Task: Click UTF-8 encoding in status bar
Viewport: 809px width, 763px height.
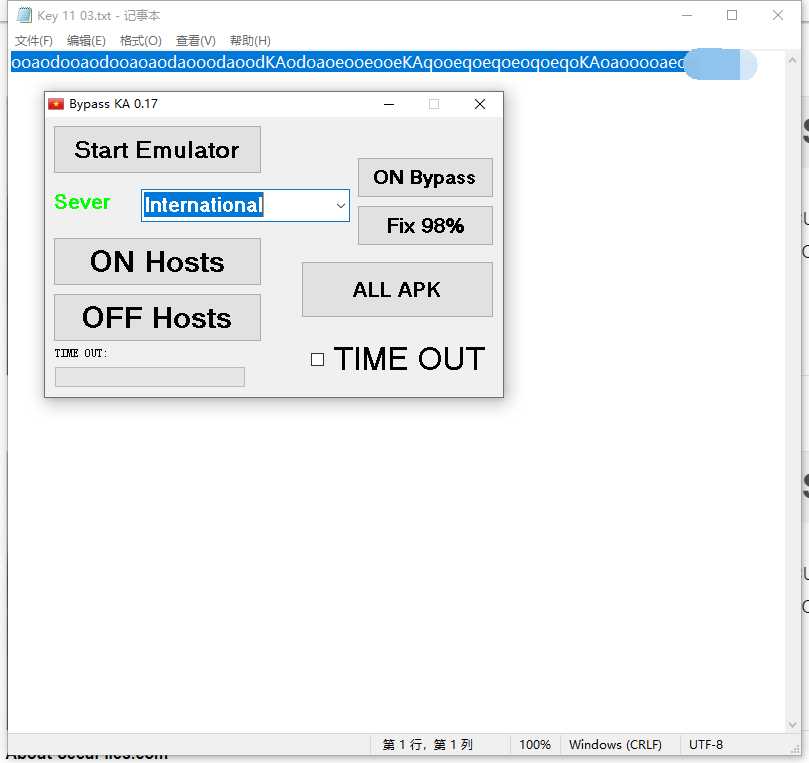Action: click(x=706, y=744)
